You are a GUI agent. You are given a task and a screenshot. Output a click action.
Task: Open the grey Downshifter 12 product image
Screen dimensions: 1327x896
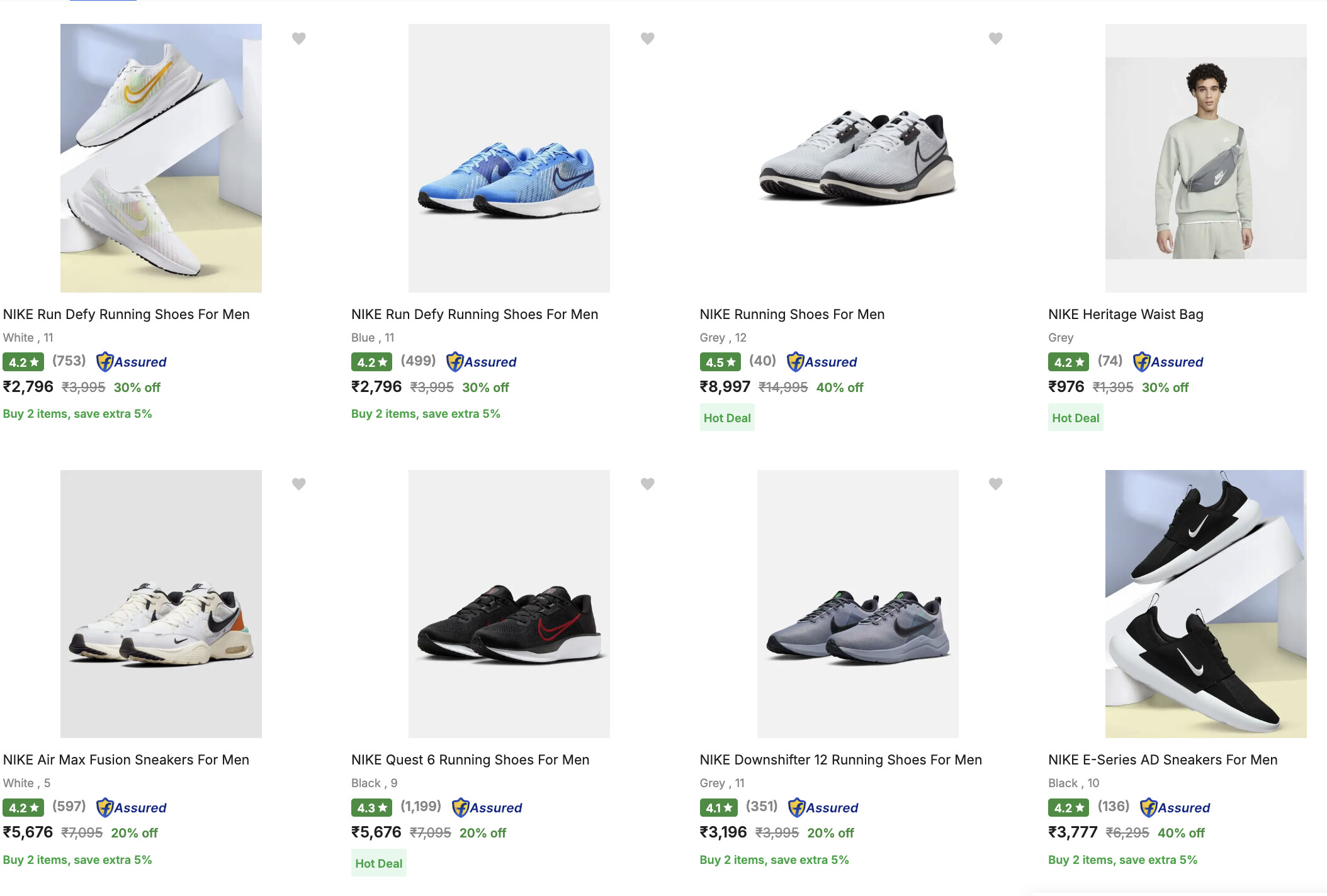pos(857,603)
